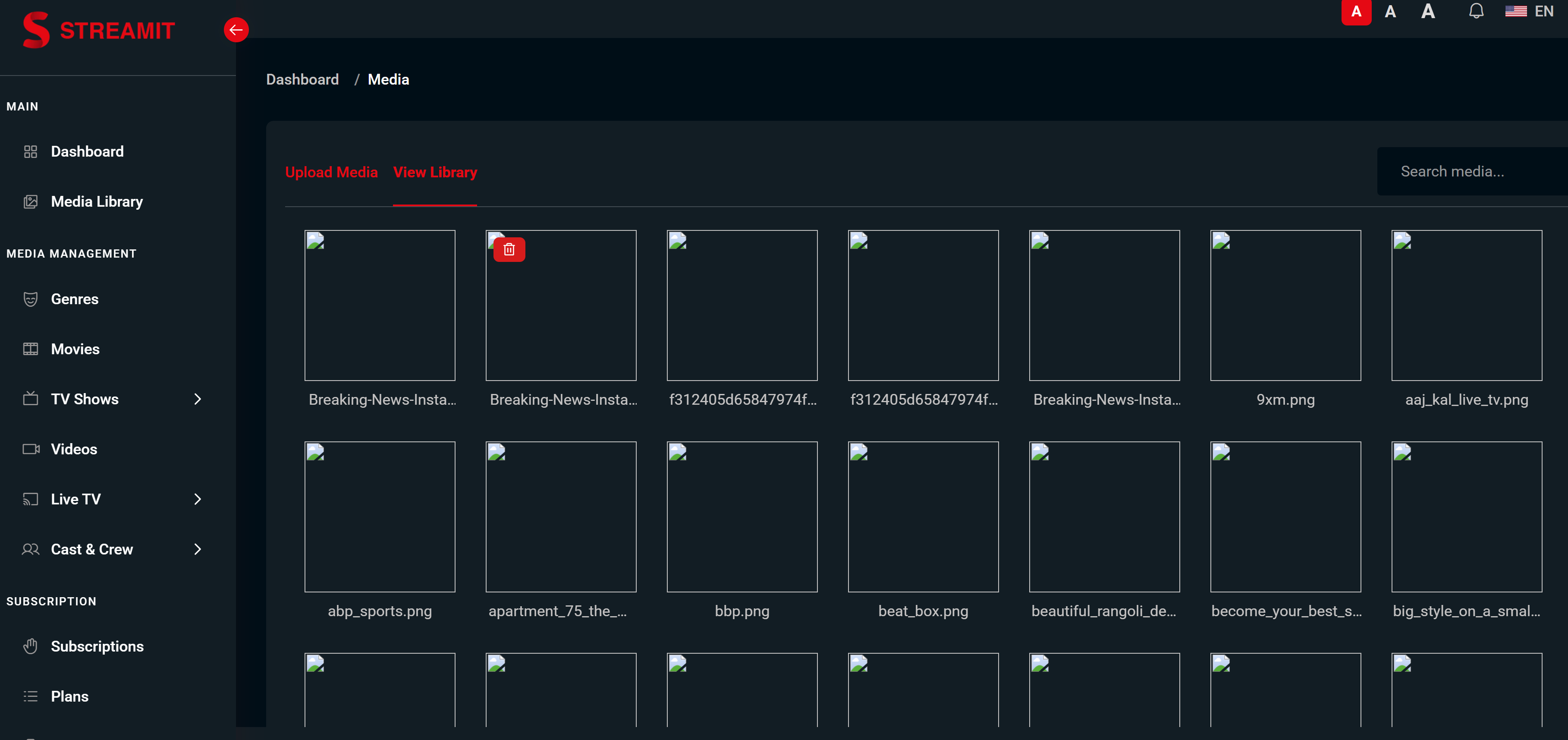Select beautiful_rangoli_de... thumbnail
The width and height of the screenshot is (1568, 740).
pos(1105,516)
